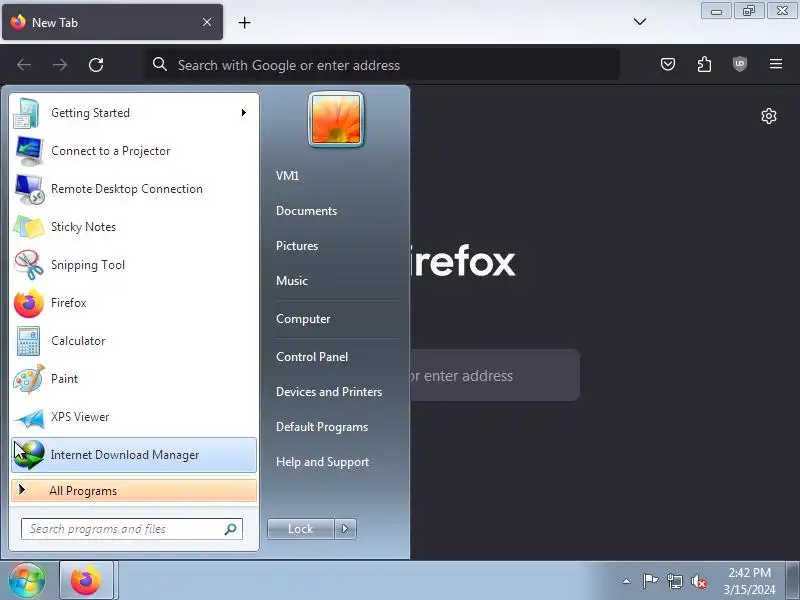Screen dimensions: 800x600
Task: Click muted volume tray icon
Action: point(698,581)
